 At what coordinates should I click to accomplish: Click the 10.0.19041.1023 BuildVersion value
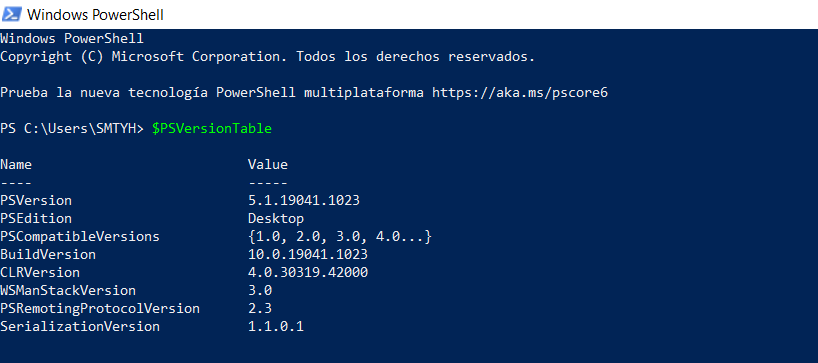(308, 255)
